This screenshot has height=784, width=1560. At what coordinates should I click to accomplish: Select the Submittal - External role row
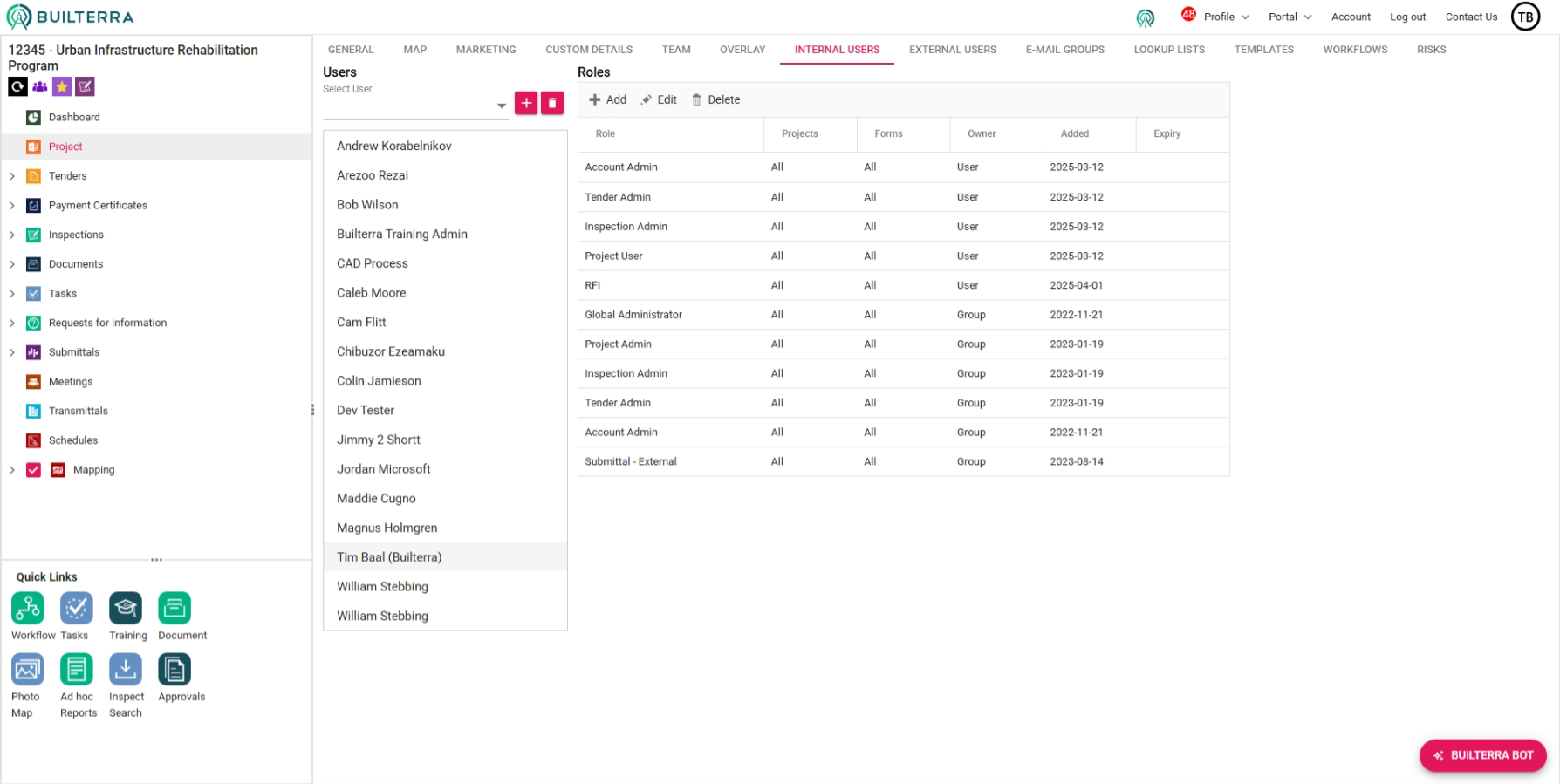point(903,461)
